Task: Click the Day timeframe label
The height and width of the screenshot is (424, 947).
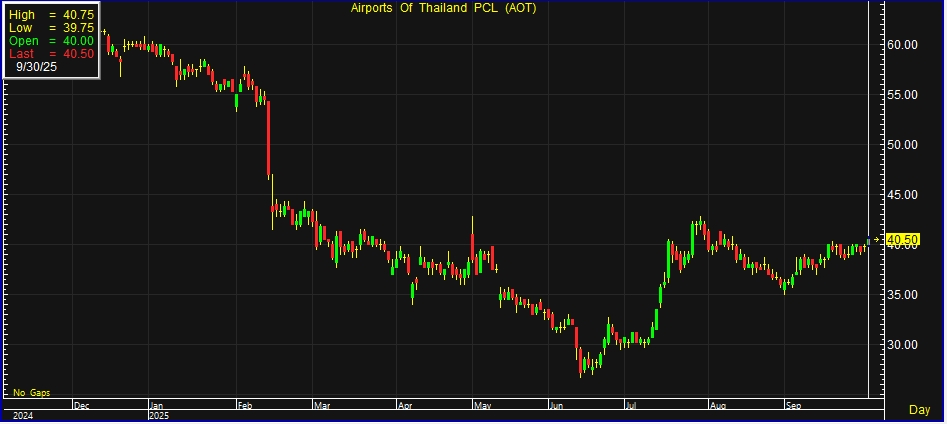Action: 919,410
